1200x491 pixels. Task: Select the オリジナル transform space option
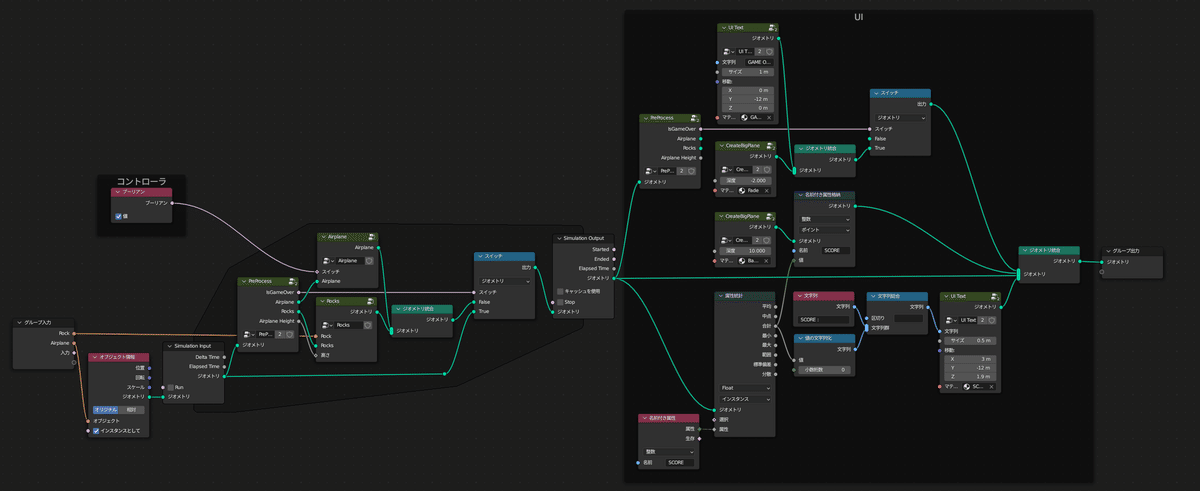106,409
